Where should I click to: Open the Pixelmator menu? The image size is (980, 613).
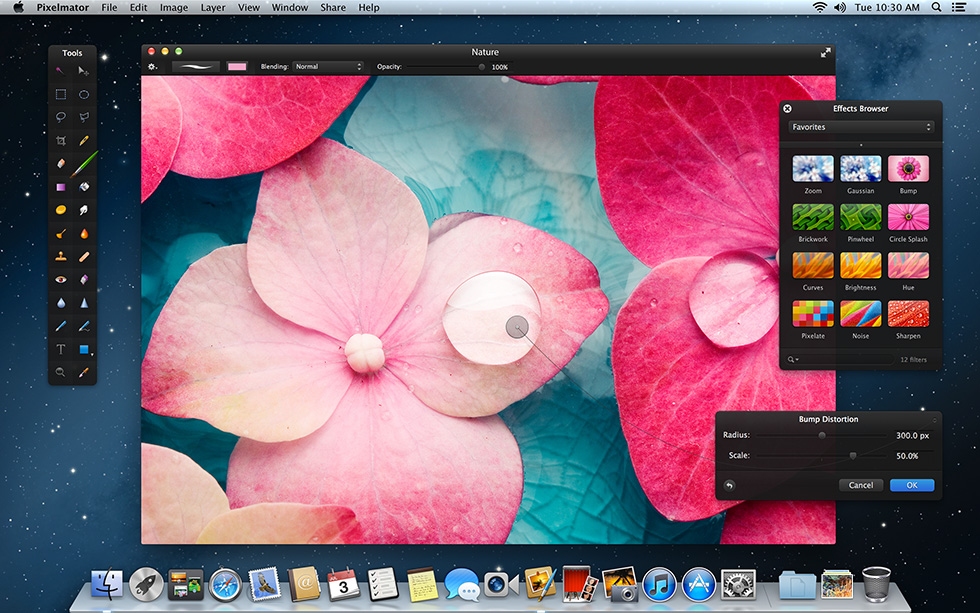62,7
